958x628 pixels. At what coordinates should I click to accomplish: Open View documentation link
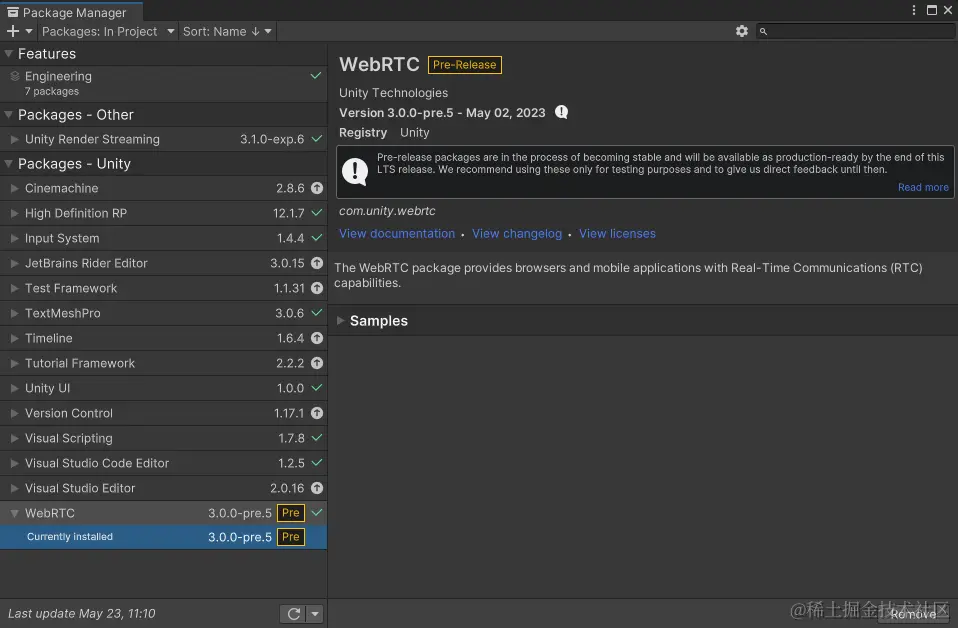[397, 233]
